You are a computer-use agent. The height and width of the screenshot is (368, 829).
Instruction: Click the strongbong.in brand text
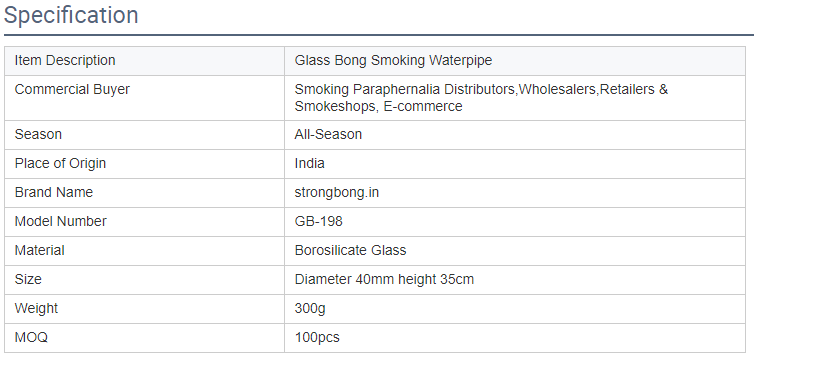(336, 192)
